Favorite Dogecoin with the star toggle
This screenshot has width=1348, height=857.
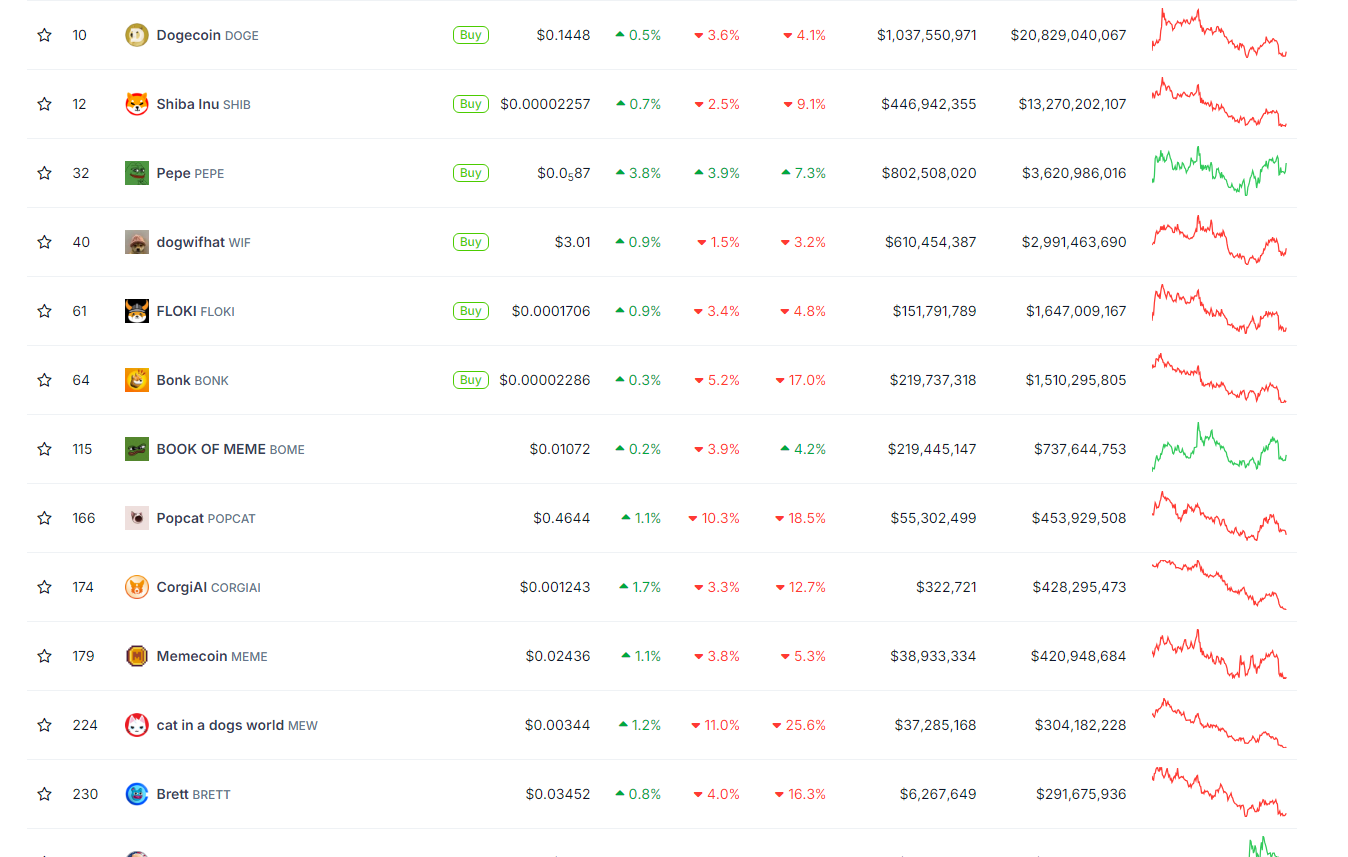[x=44, y=35]
